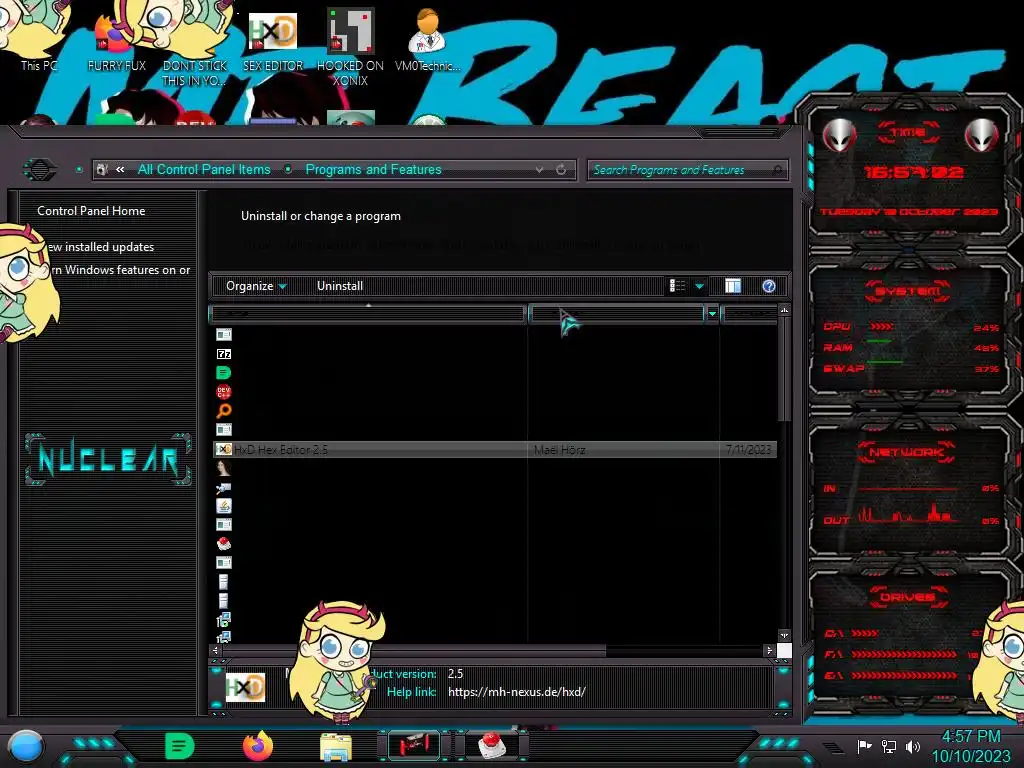Sort by the Publisher column header
The height and width of the screenshot is (768, 1024).
tap(617, 314)
